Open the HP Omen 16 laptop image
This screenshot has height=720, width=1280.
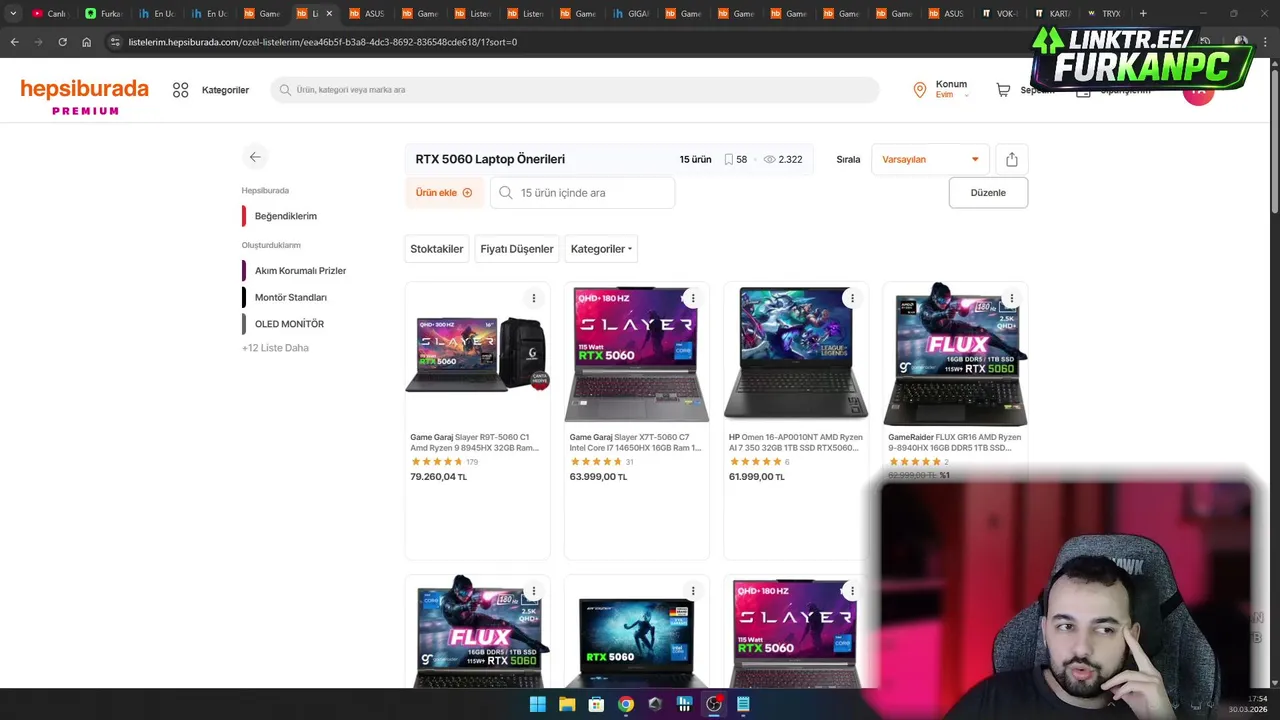point(796,353)
